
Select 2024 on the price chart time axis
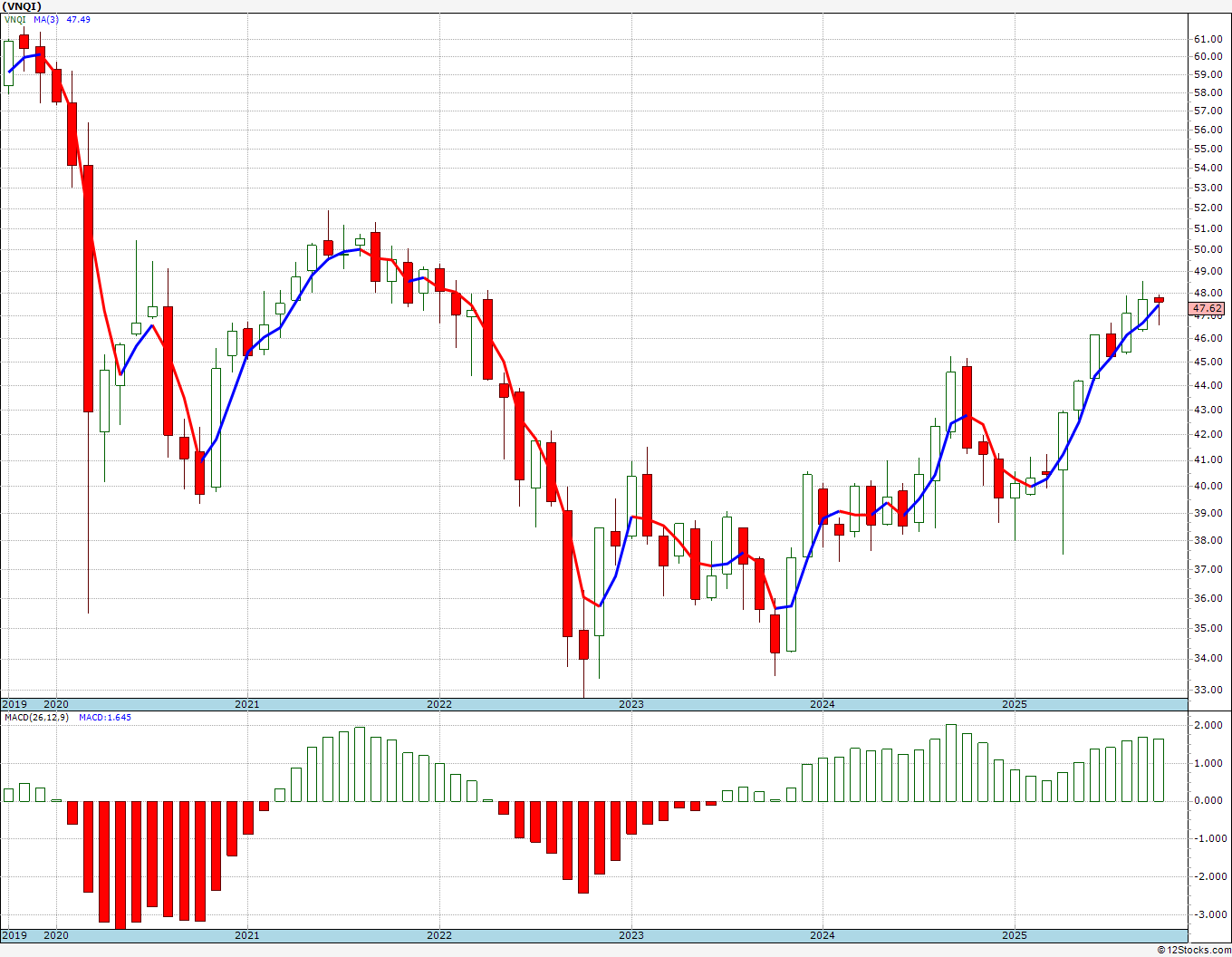823,704
